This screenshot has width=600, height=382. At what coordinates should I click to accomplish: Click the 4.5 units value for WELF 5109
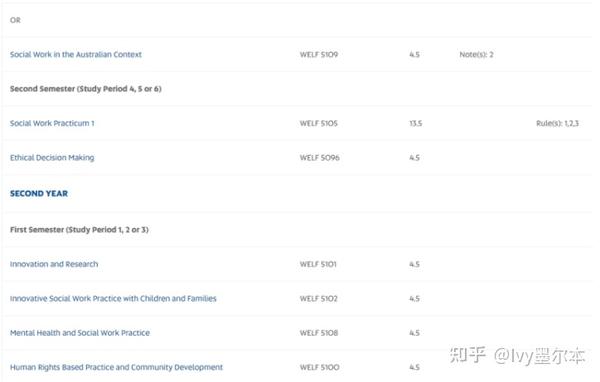click(x=414, y=54)
